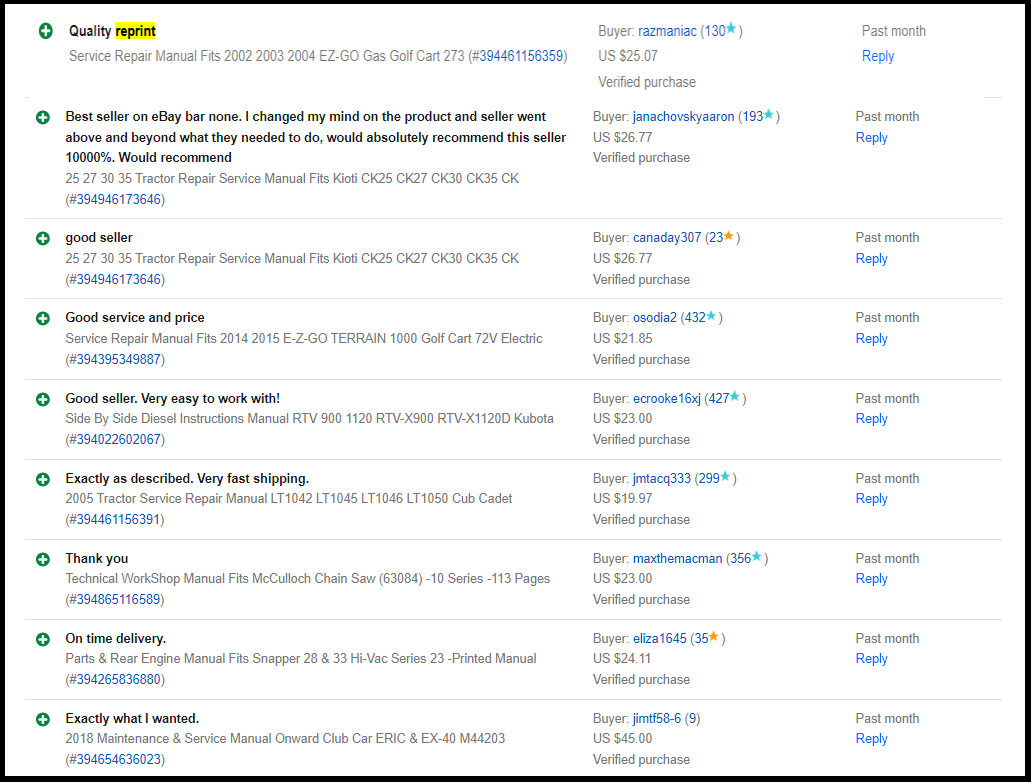Click green plus icon beside 'Exactly what I wanted.'
Viewport: 1031px width, 782px height.
(x=42, y=719)
